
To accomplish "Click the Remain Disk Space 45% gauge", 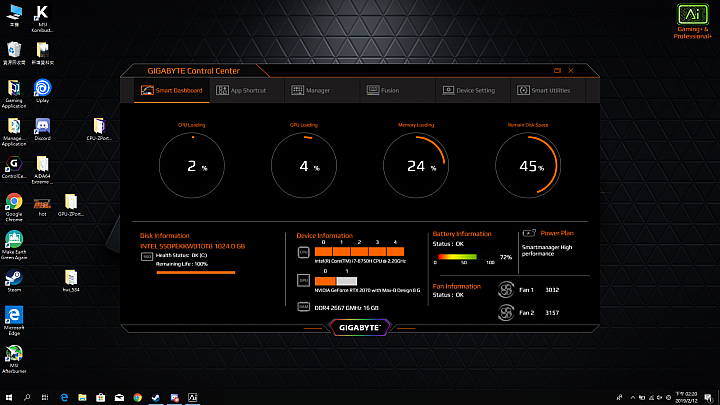I will 528,165.
